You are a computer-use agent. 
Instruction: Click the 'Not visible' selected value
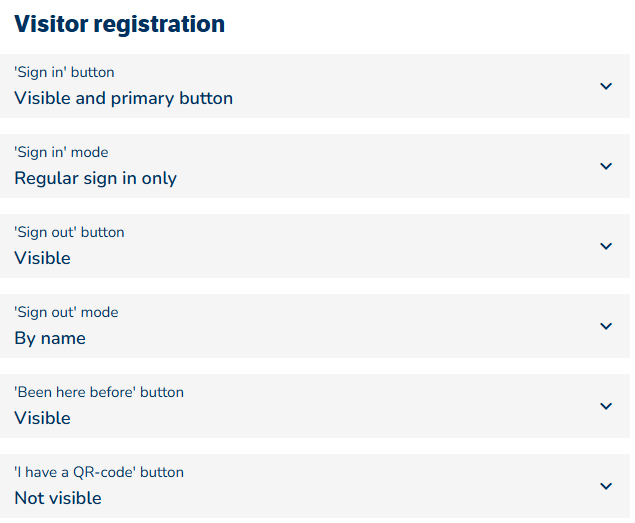click(58, 498)
